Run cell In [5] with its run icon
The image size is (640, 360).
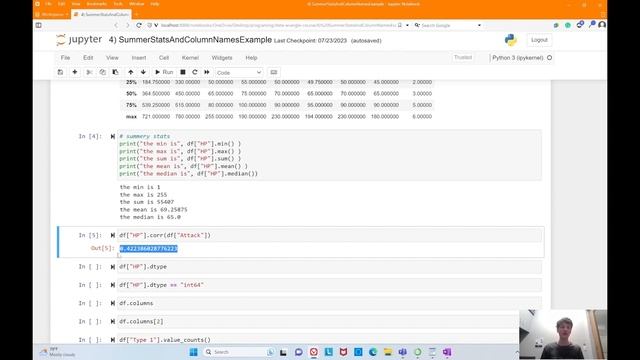point(113,235)
